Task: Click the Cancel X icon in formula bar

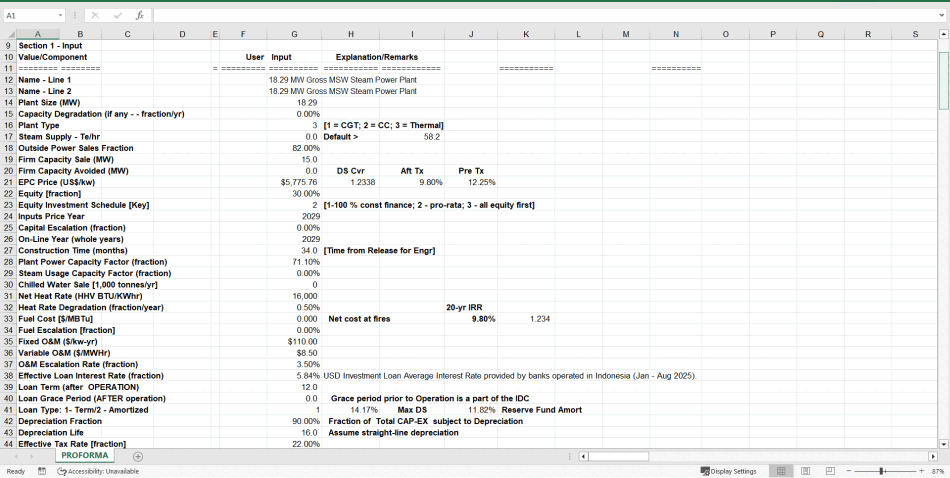Action: (x=95, y=15)
